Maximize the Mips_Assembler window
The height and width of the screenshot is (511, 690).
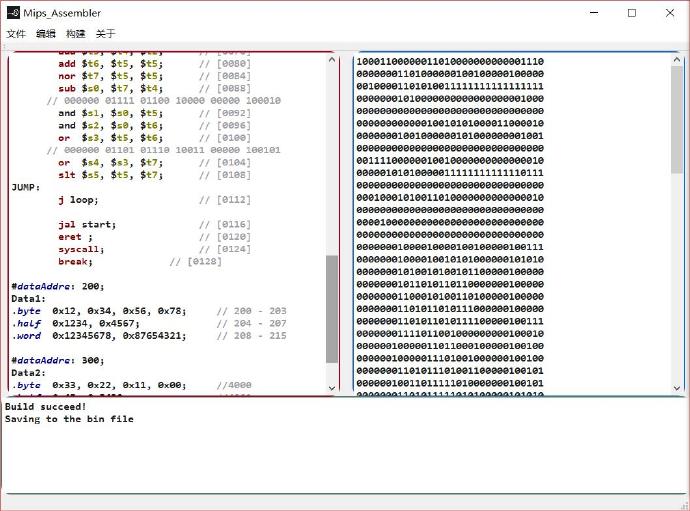[632, 13]
